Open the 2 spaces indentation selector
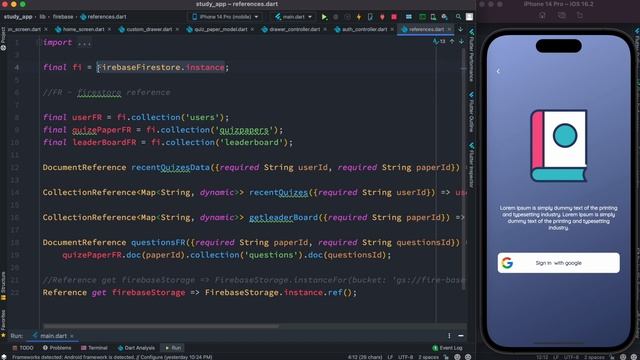This screenshot has width=640, height=360. (x=428, y=357)
